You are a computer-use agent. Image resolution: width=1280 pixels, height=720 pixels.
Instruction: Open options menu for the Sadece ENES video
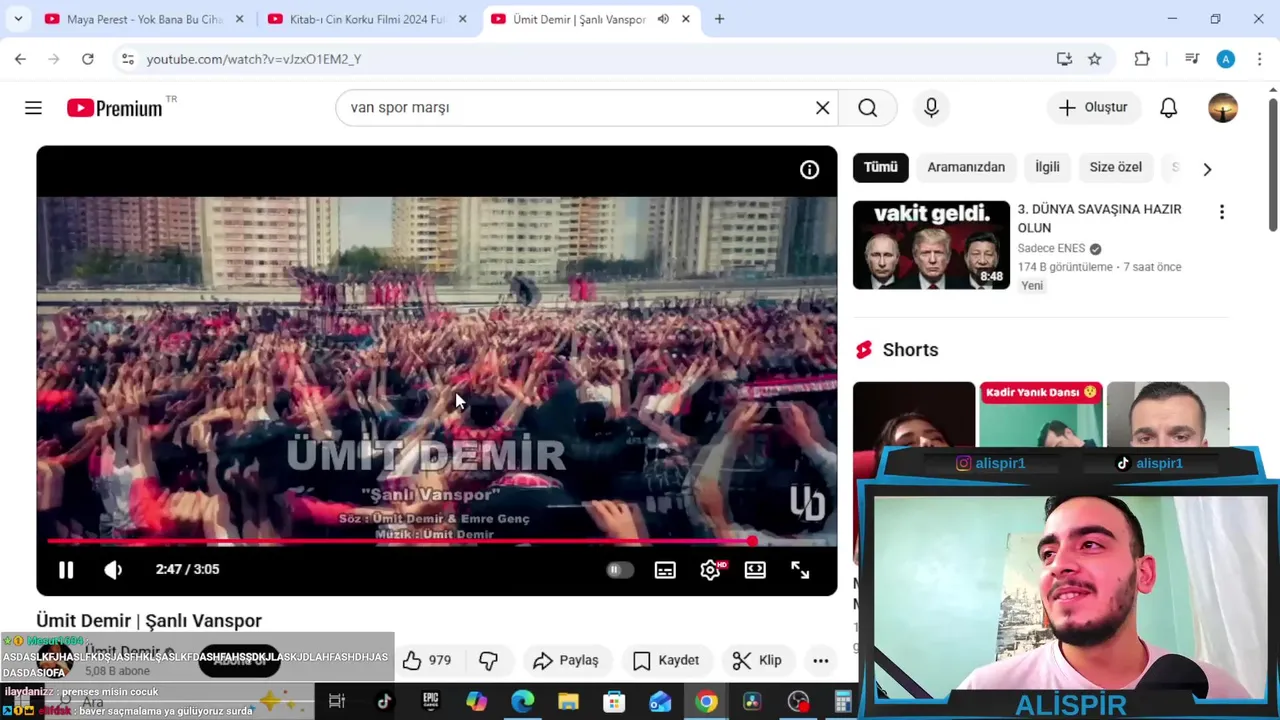click(x=1221, y=212)
